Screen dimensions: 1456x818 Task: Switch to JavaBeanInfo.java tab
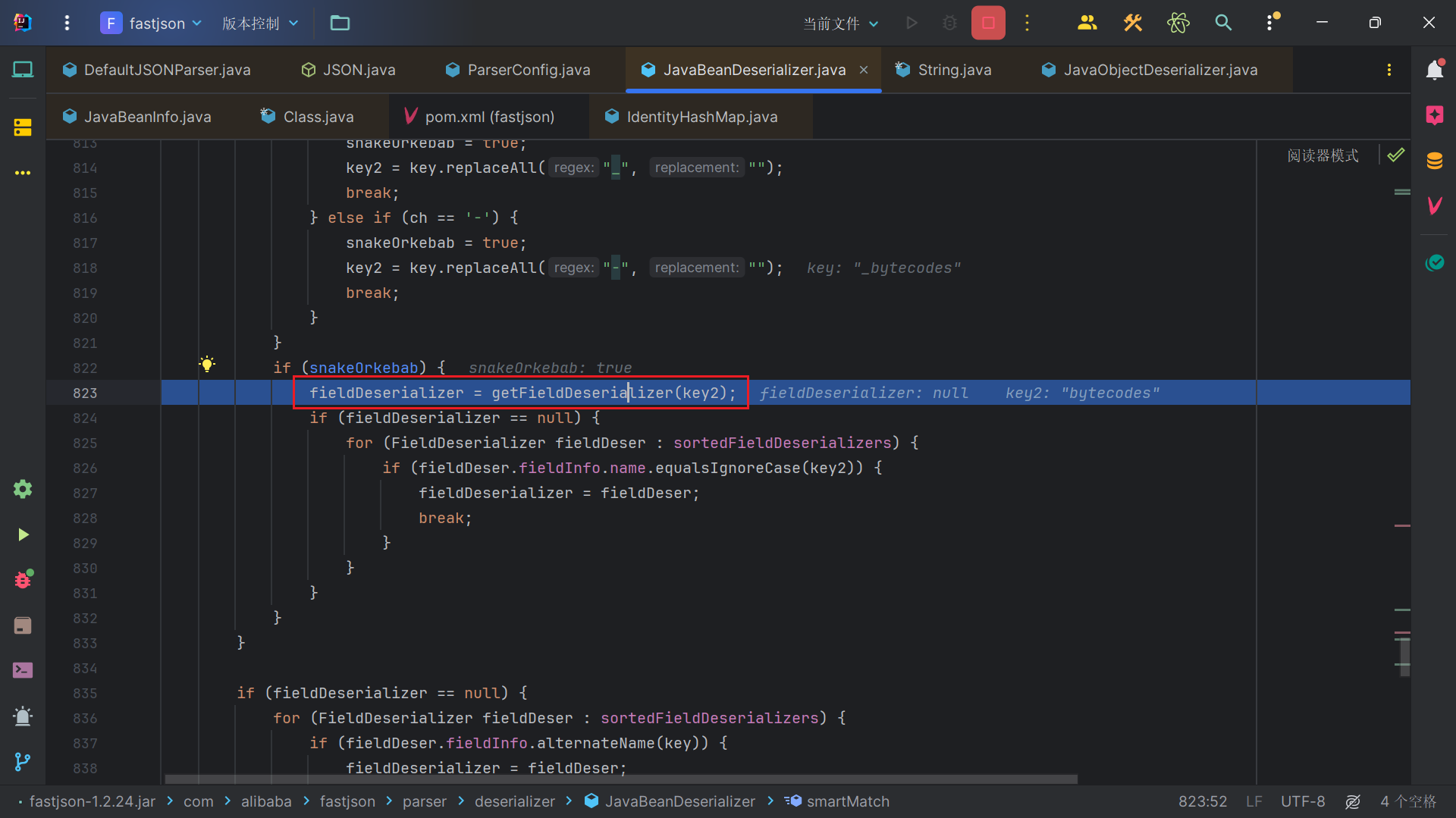click(x=137, y=117)
